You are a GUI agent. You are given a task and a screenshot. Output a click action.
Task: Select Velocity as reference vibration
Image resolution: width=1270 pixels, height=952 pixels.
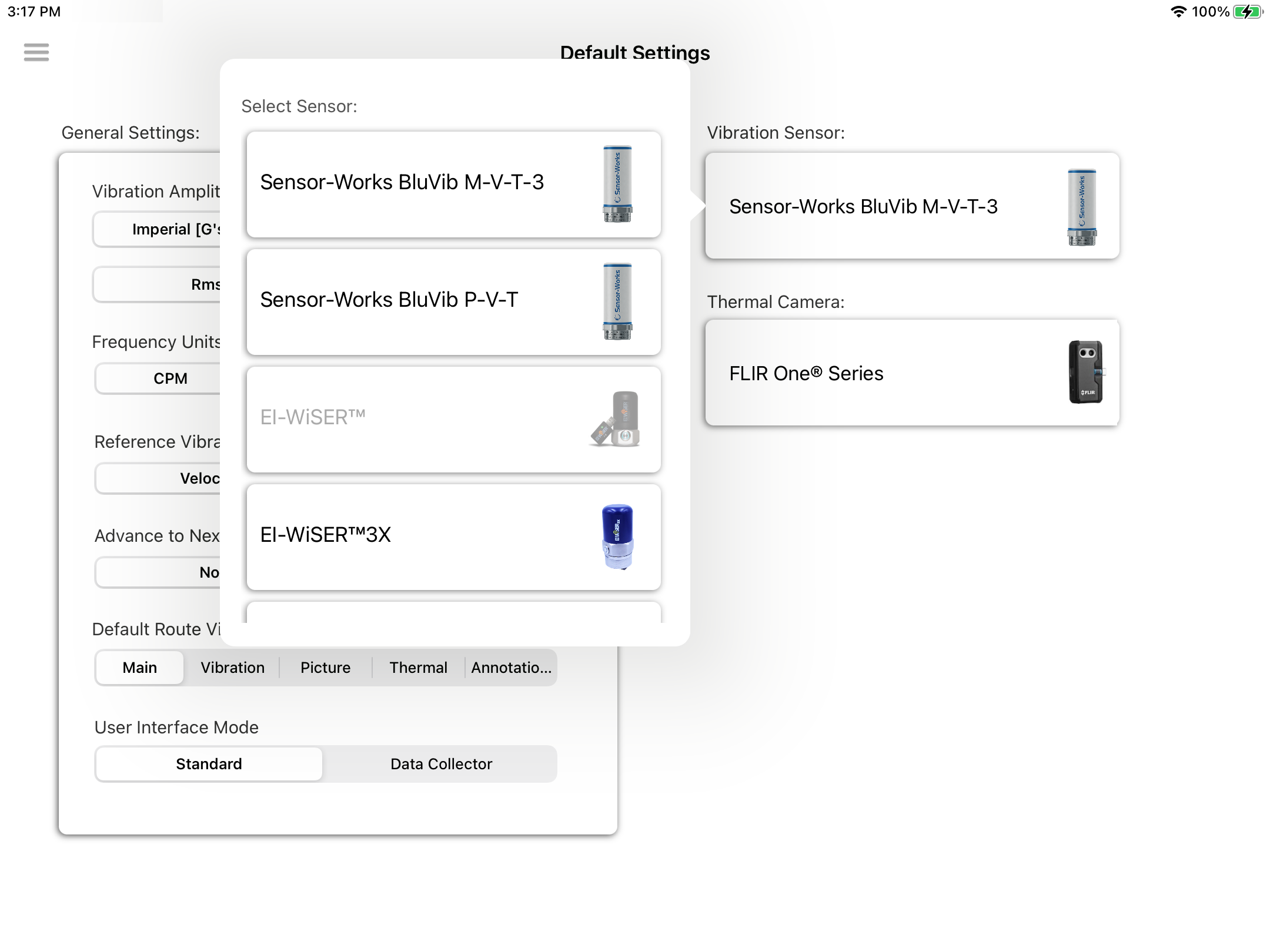(158, 478)
